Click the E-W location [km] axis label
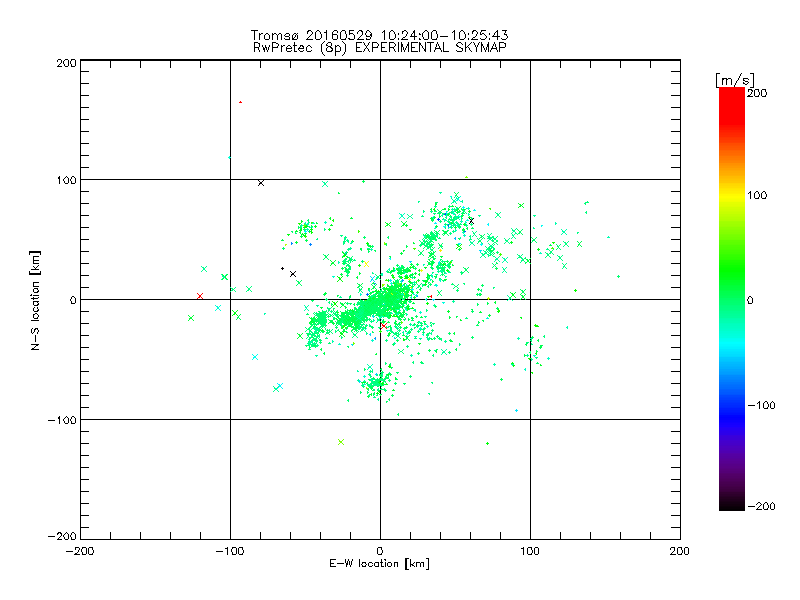Viewport: 800px width, 600px height. tap(379, 563)
